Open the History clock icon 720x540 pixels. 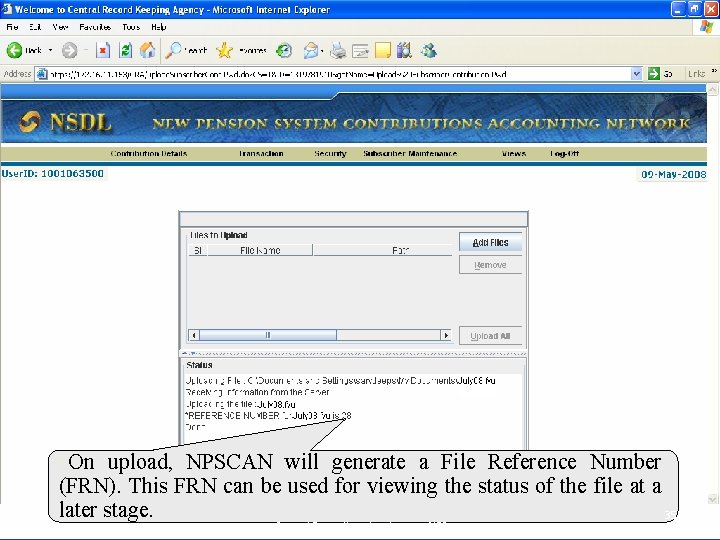click(284, 50)
